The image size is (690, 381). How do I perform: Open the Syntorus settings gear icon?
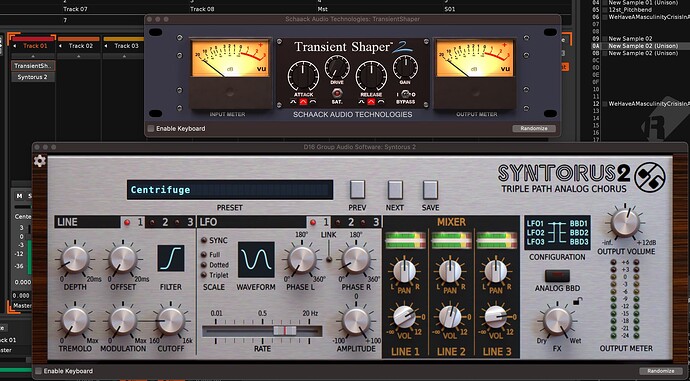point(40,161)
